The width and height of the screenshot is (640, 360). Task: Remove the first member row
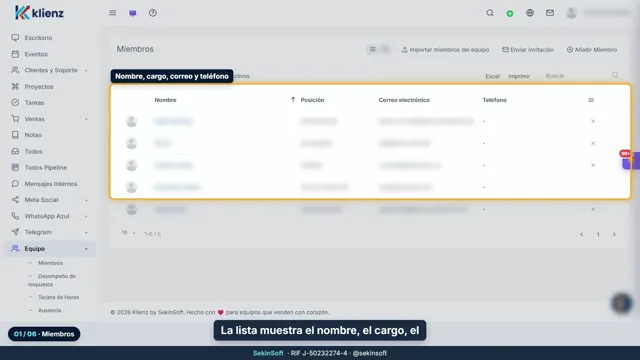point(593,121)
